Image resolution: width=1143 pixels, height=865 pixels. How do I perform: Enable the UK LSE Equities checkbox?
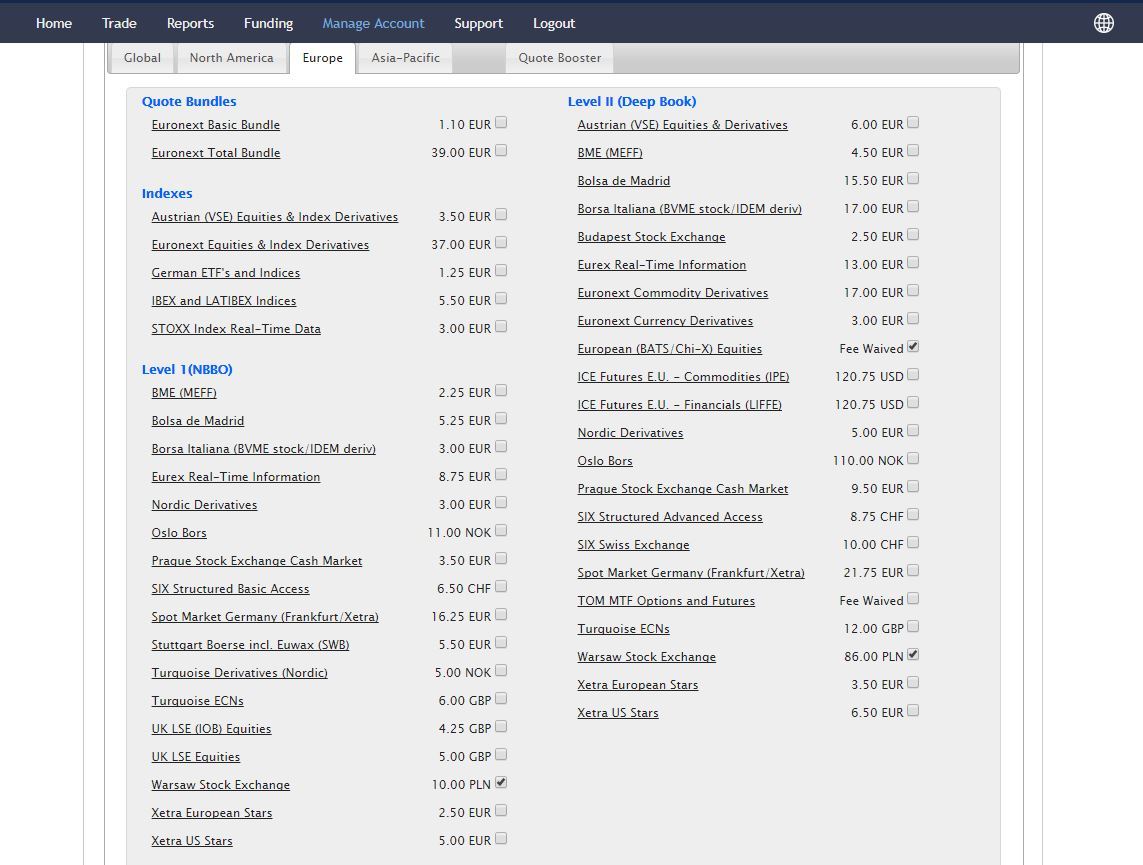pos(501,755)
